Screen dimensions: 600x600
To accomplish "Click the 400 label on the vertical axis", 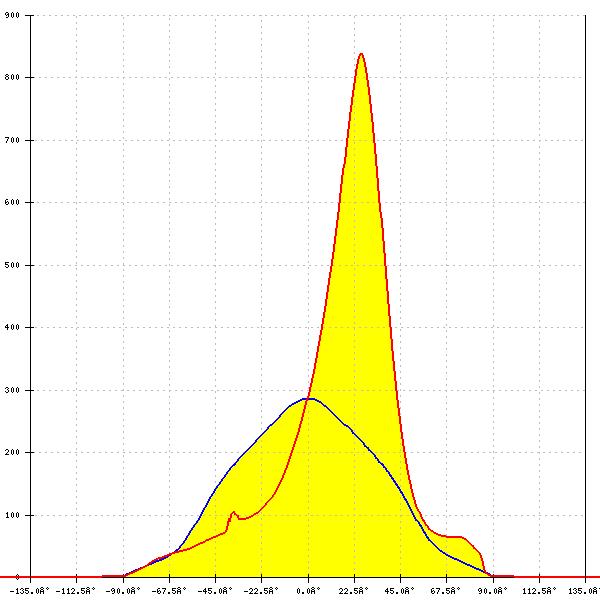I will click(x=12, y=328).
